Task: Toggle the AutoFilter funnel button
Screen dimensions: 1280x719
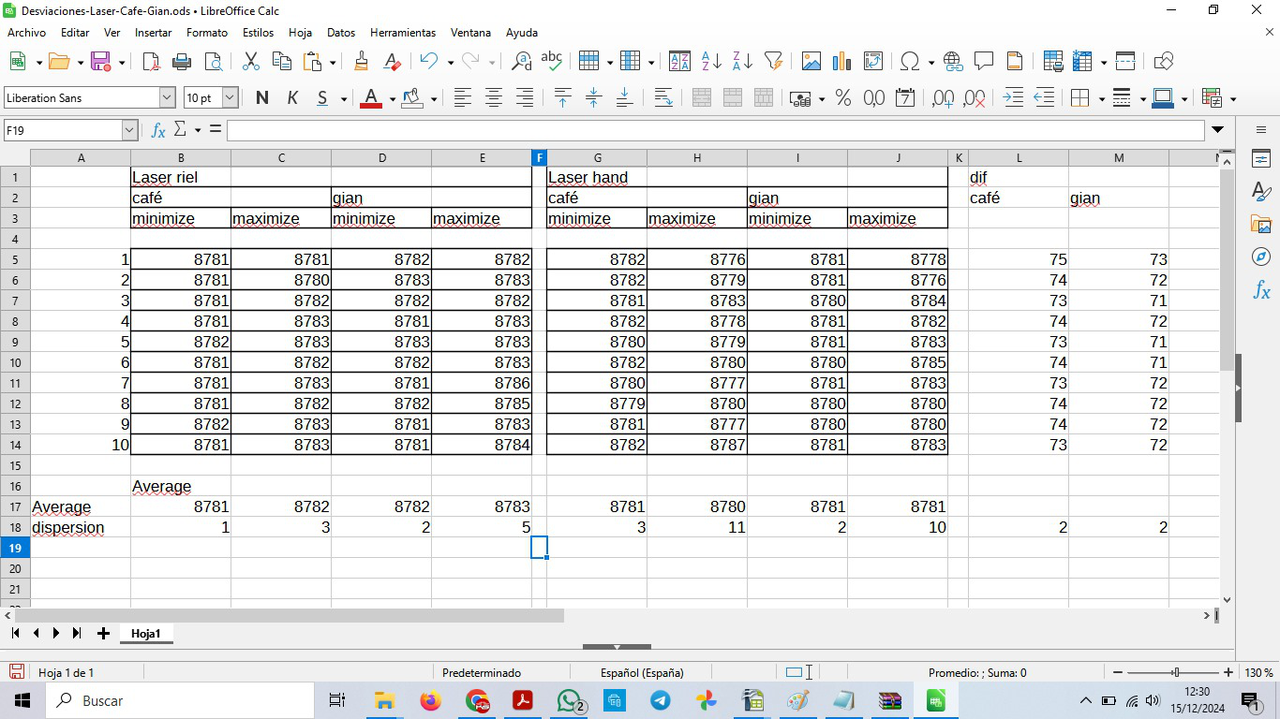Action: (773, 62)
